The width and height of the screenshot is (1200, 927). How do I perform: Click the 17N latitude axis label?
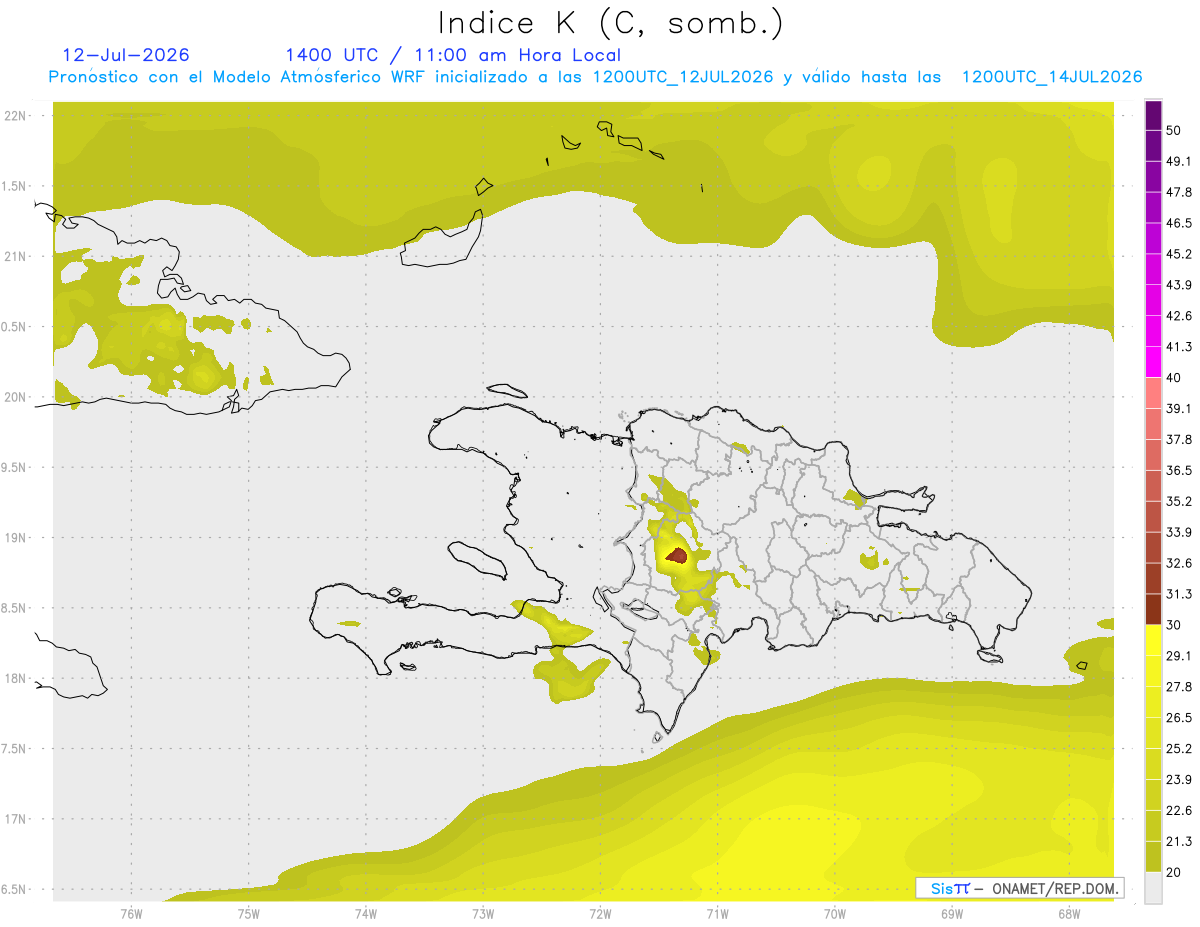[x=16, y=818]
